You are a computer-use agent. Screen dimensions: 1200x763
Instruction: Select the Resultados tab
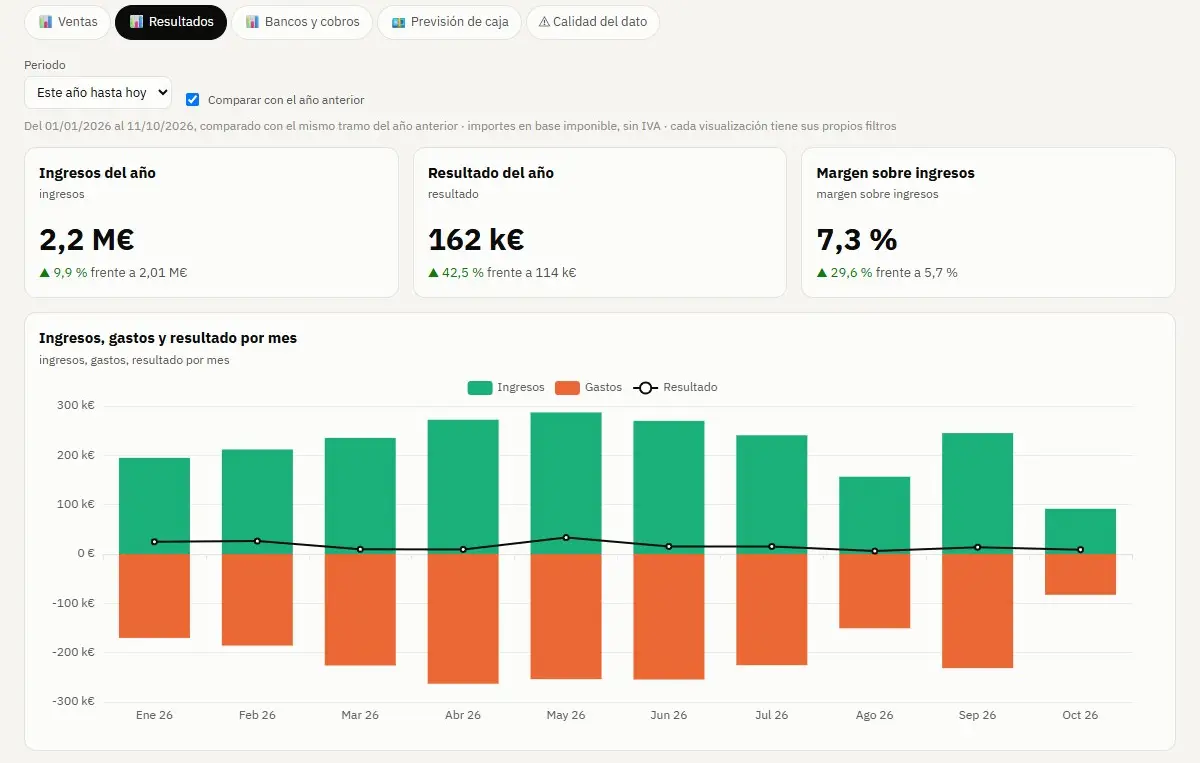[x=171, y=22]
